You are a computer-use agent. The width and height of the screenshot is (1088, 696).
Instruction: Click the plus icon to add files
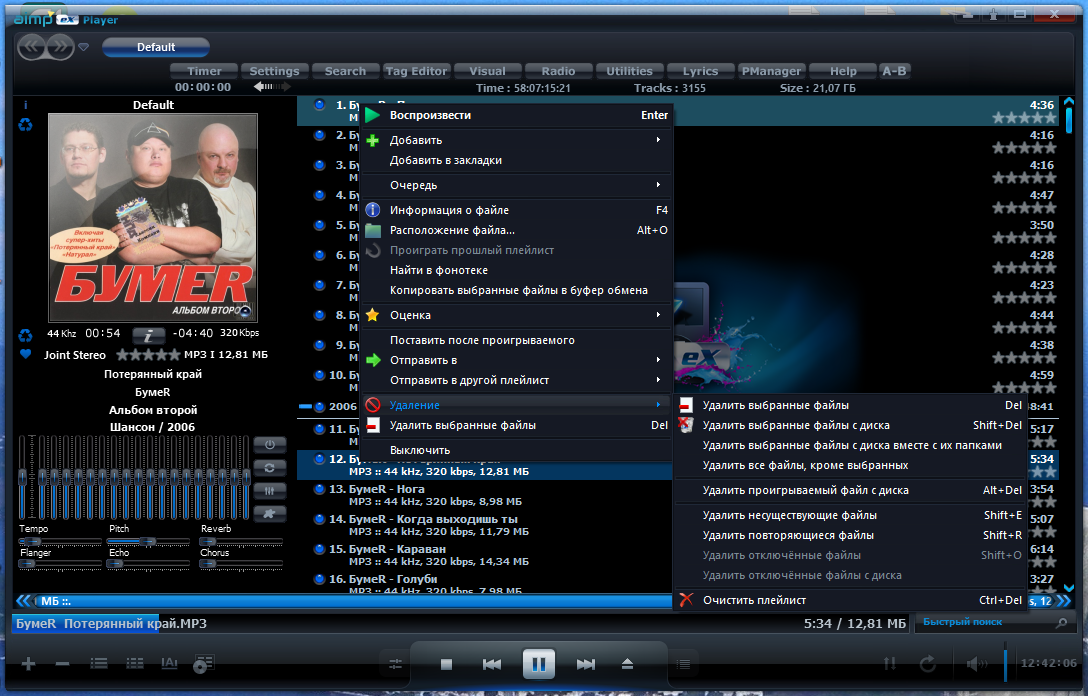[28, 664]
